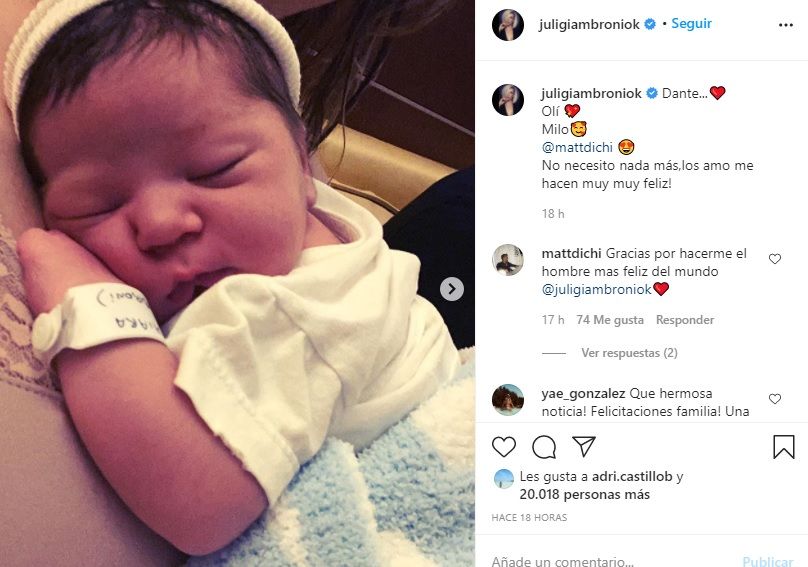Like mattdichi's comment with small heart
This screenshot has height=567, width=808.
[775, 259]
